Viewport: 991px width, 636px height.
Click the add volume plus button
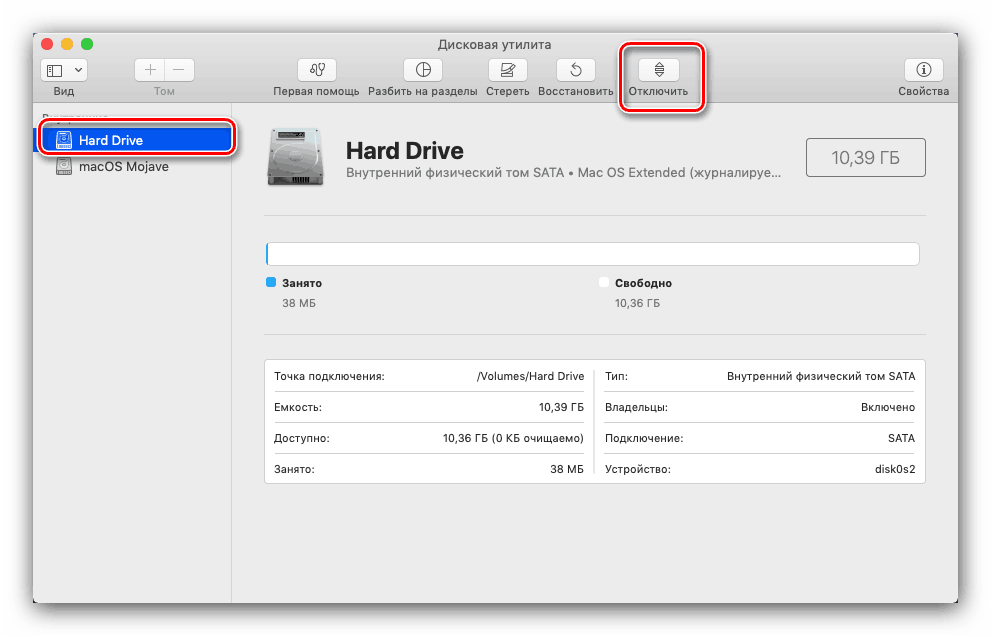click(150, 70)
